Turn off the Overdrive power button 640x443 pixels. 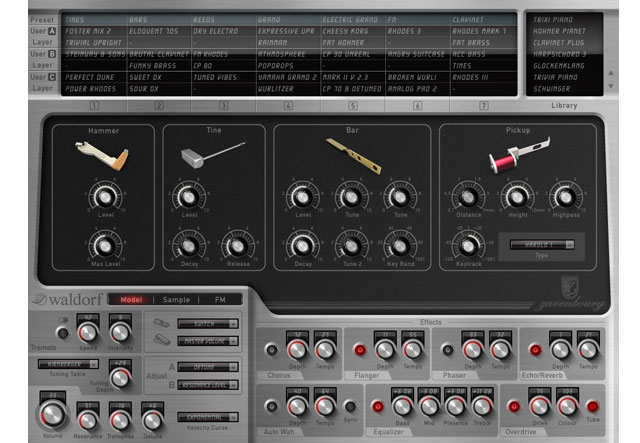514,406
